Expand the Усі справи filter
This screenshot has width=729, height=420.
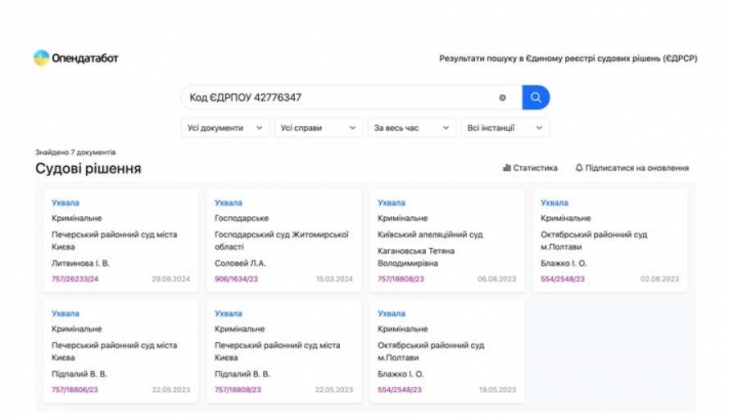point(318,128)
